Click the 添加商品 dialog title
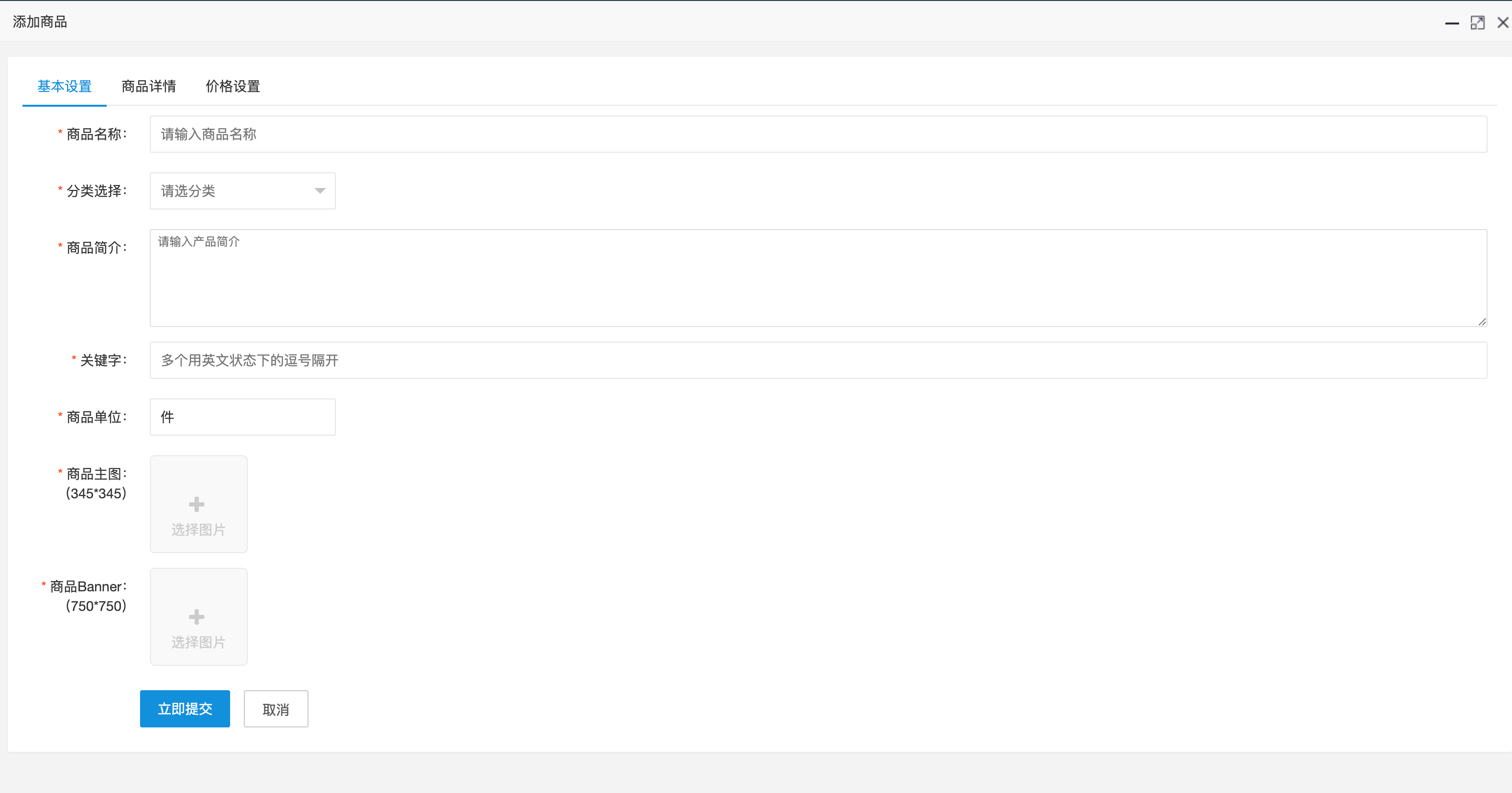1512x793 pixels. 40,23
